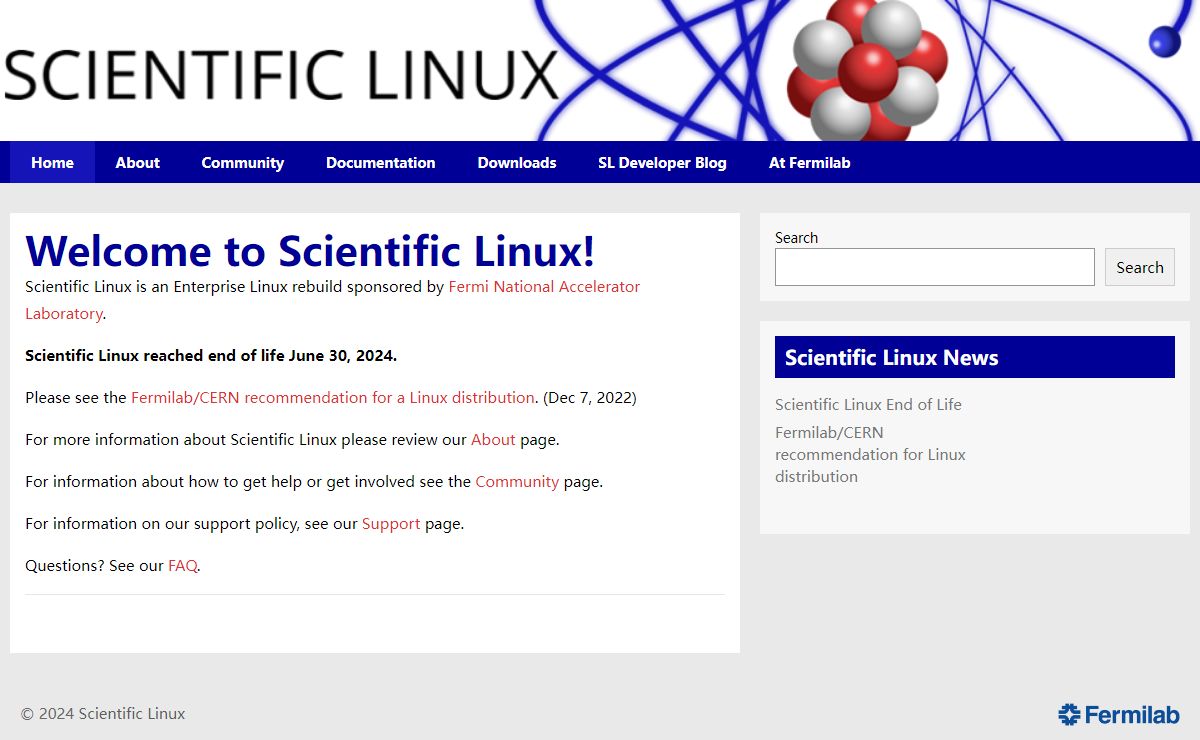Open the Documentation menu
Image resolution: width=1200 pixels, height=740 pixels.
tap(380, 162)
